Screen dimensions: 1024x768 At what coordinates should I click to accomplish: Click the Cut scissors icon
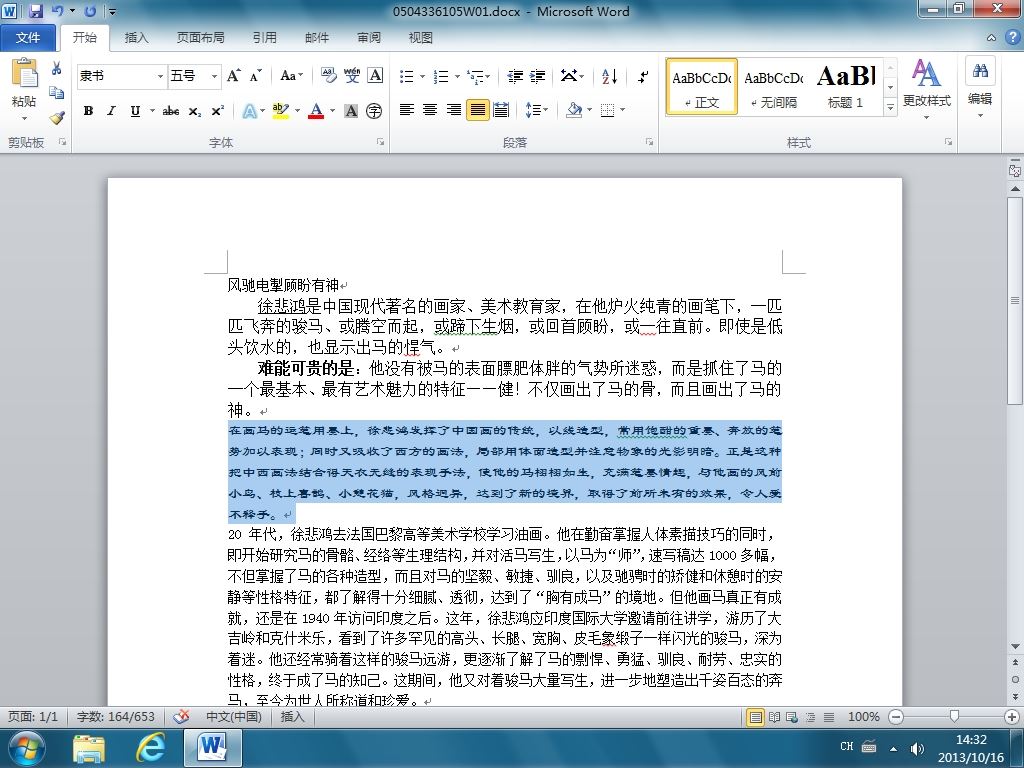[x=56, y=68]
